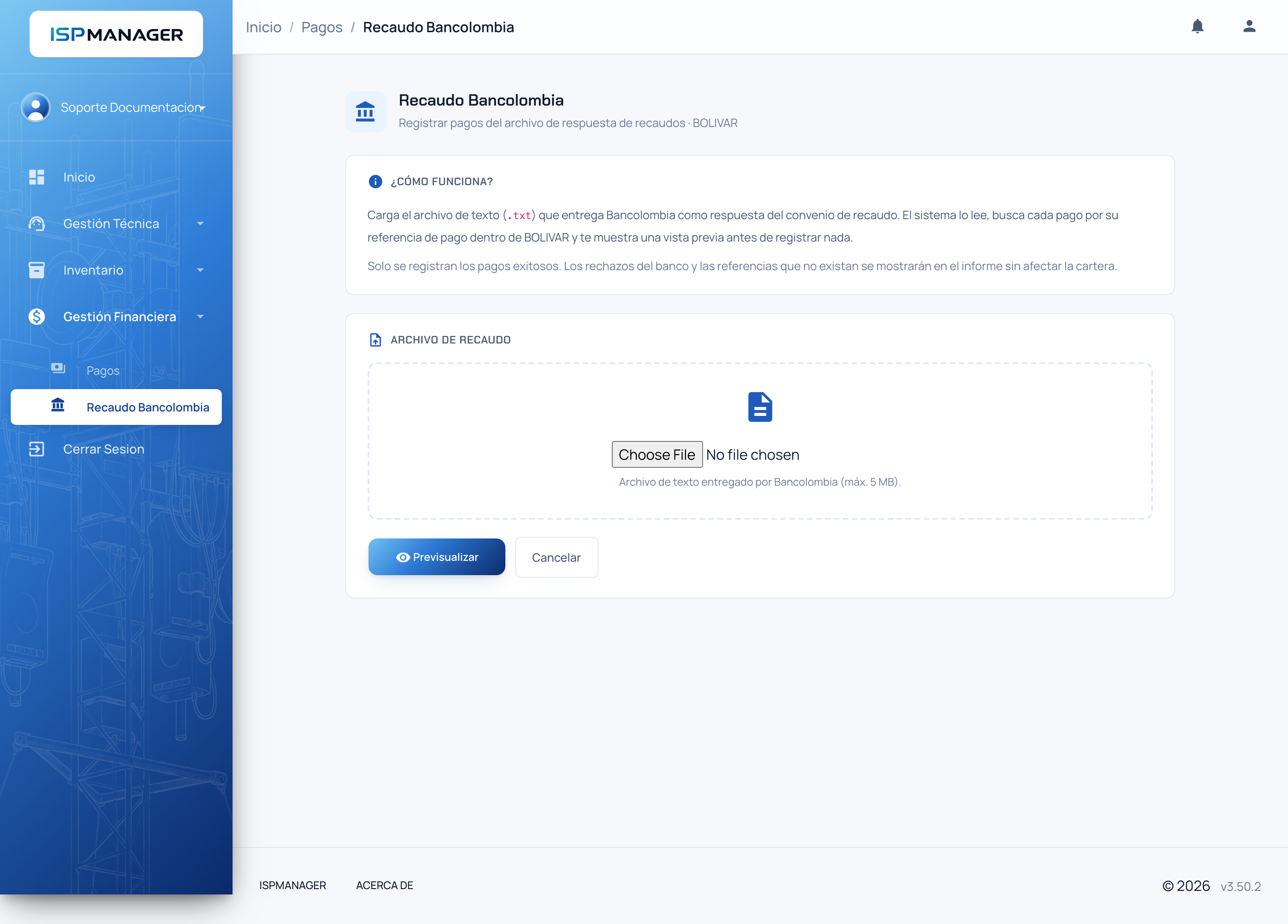Click the Cerrar Sesion exit icon
1288x924 pixels.
click(37, 449)
